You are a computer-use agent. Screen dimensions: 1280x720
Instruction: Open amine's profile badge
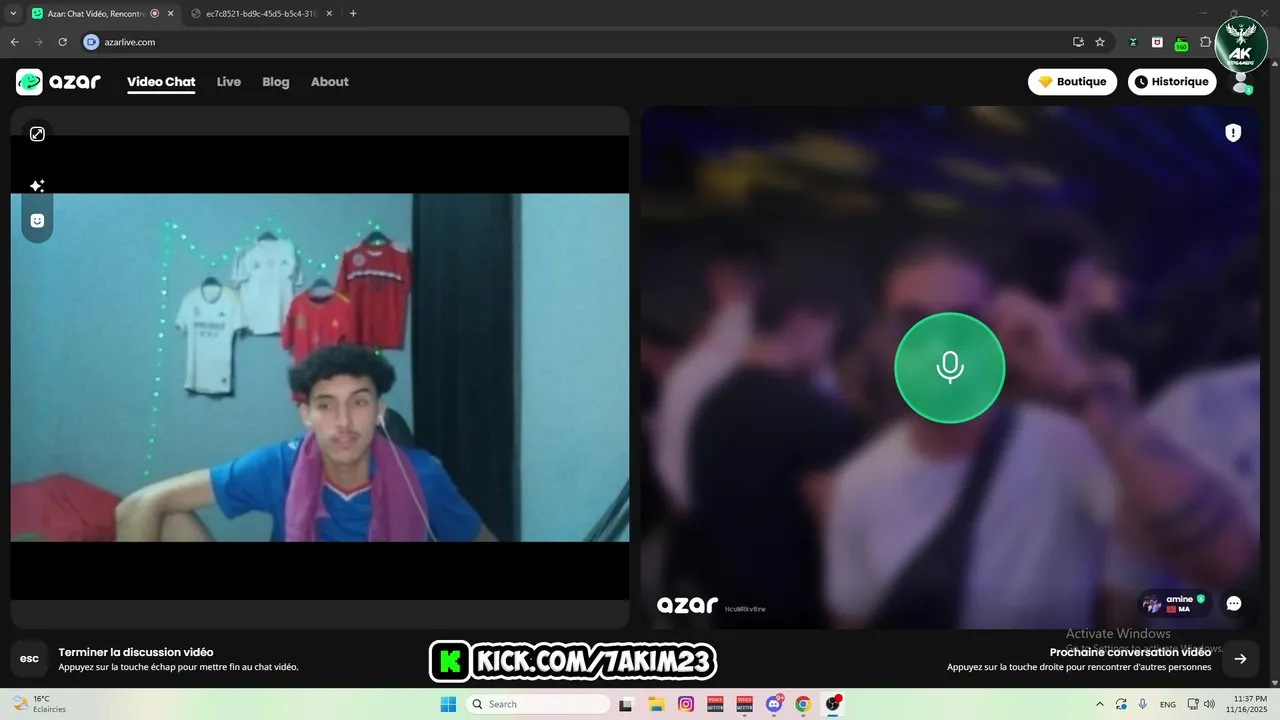tap(1174, 603)
